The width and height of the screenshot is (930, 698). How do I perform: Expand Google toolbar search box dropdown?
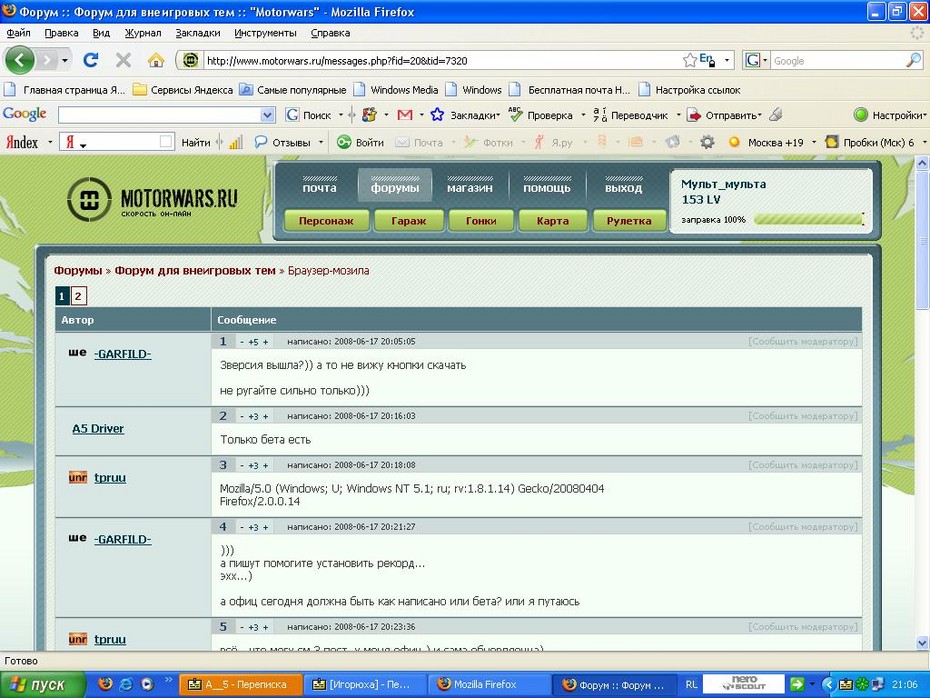(267, 115)
